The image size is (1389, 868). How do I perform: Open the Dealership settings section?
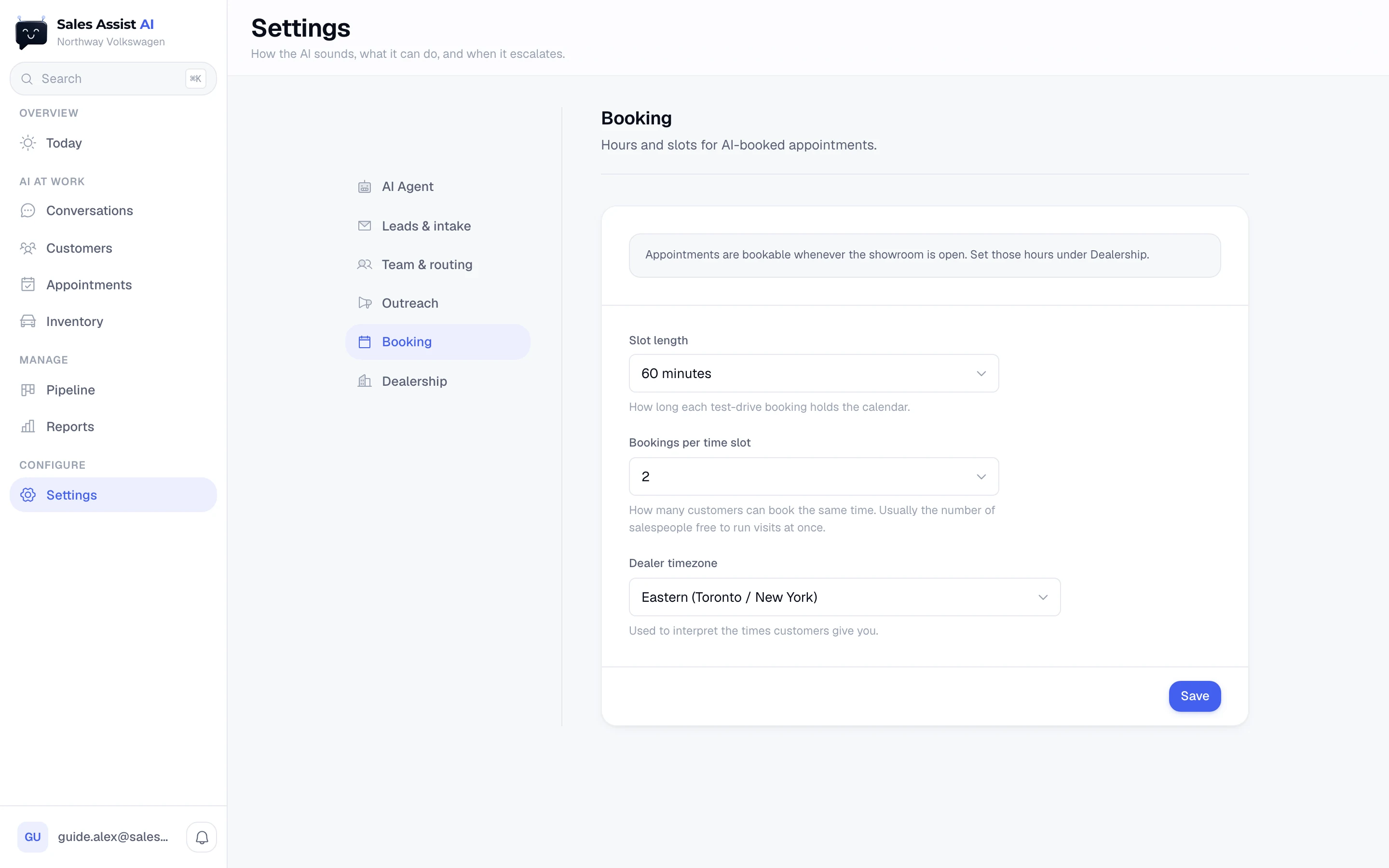click(437, 380)
